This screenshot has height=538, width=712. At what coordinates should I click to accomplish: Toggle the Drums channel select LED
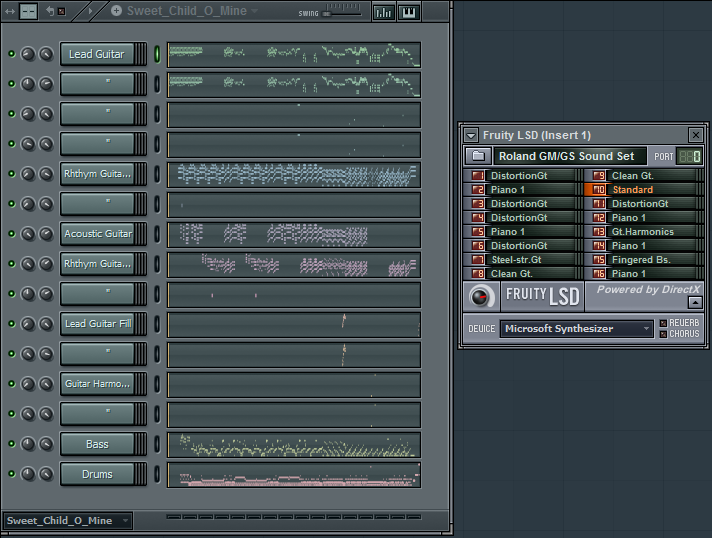pos(157,474)
